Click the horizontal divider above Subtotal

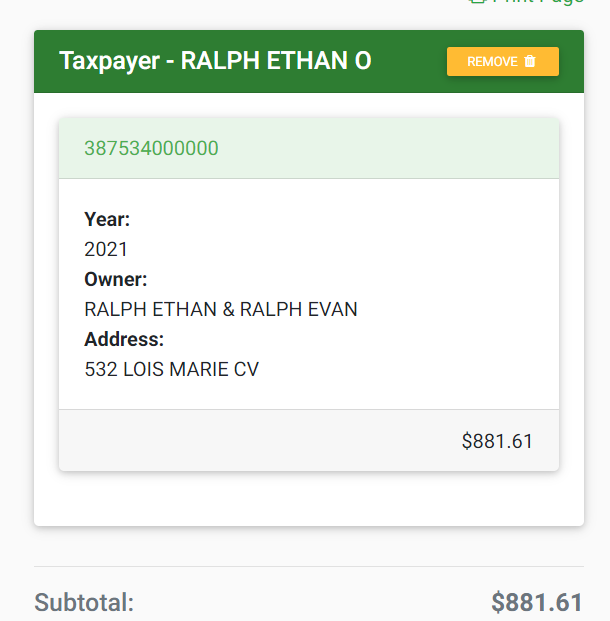coord(309,566)
